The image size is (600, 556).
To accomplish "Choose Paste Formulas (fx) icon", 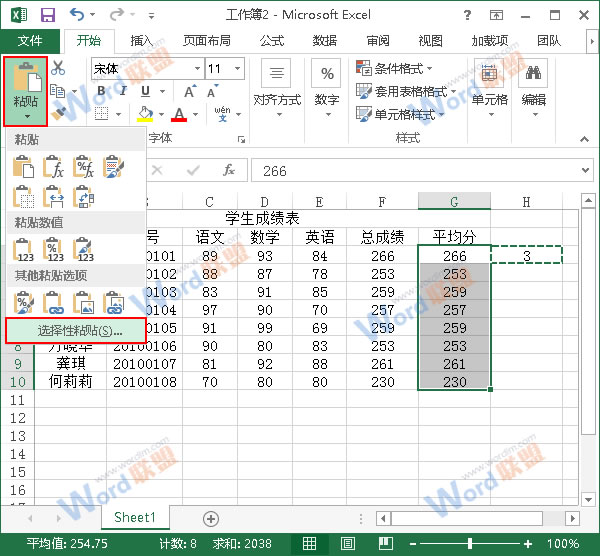I will click(x=53, y=167).
